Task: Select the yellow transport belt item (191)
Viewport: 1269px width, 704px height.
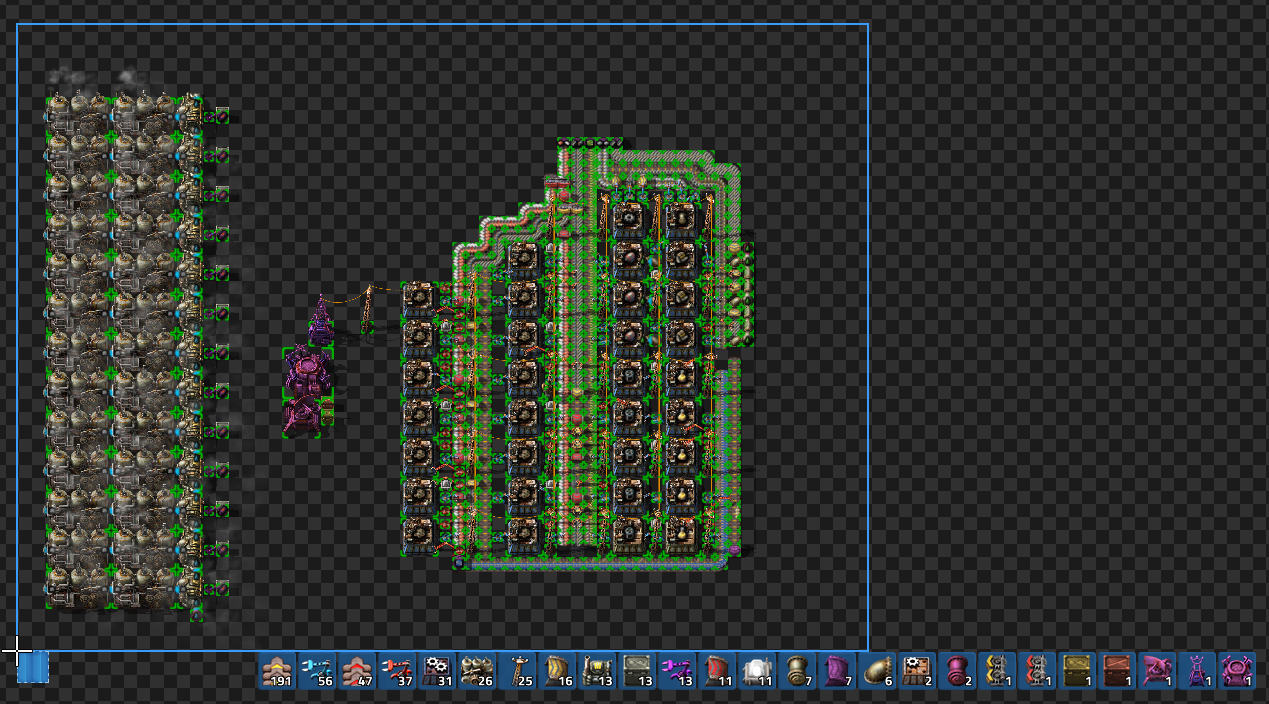Action: (x=276, y=670)
